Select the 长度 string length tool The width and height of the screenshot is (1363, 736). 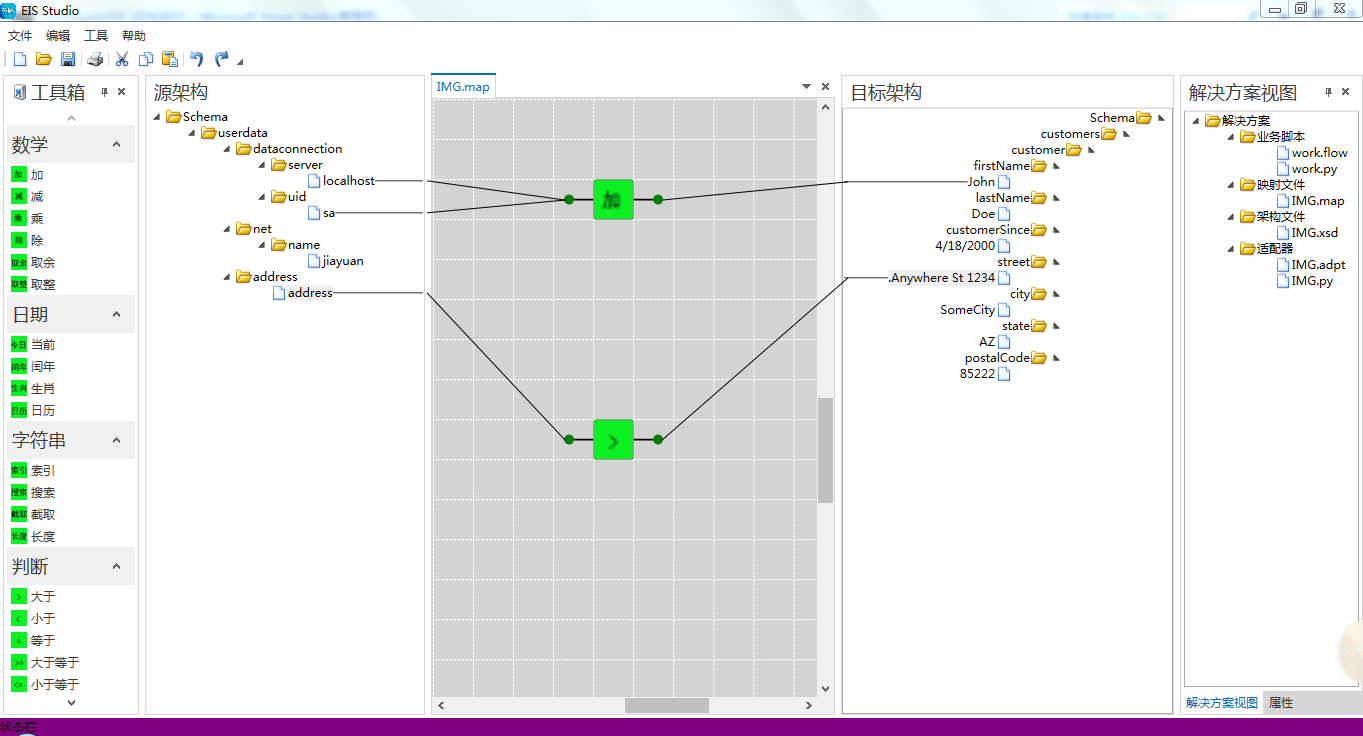tap(33, 537)
